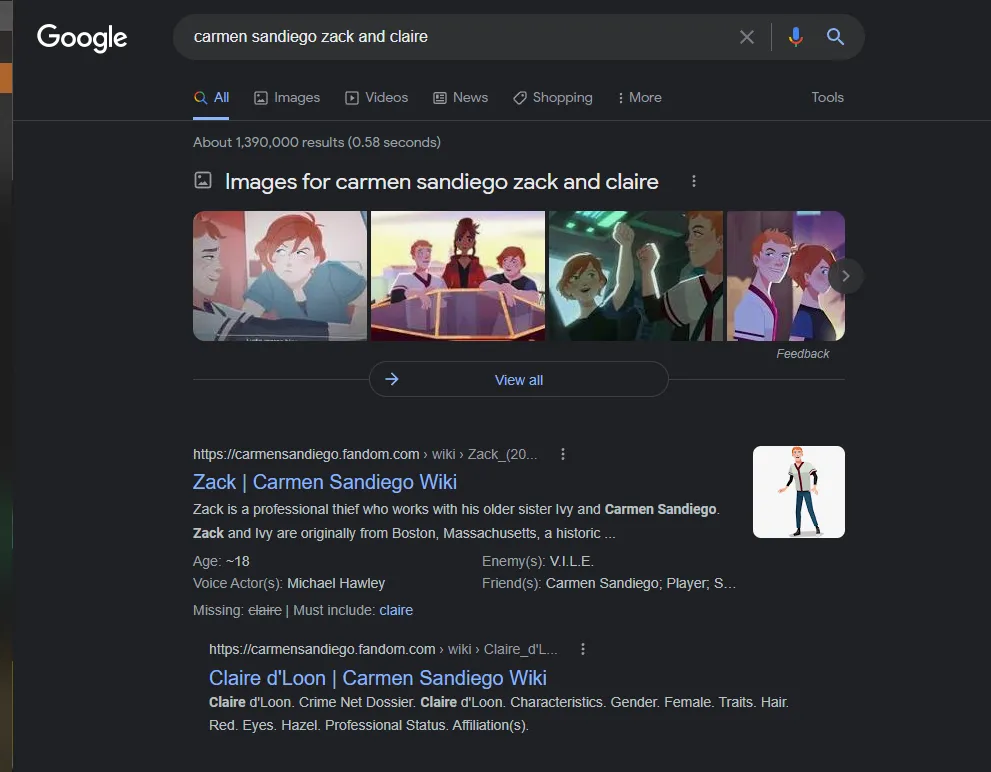991x772 pixels.
Task: Click View all images button
Action: pos(519,379)
